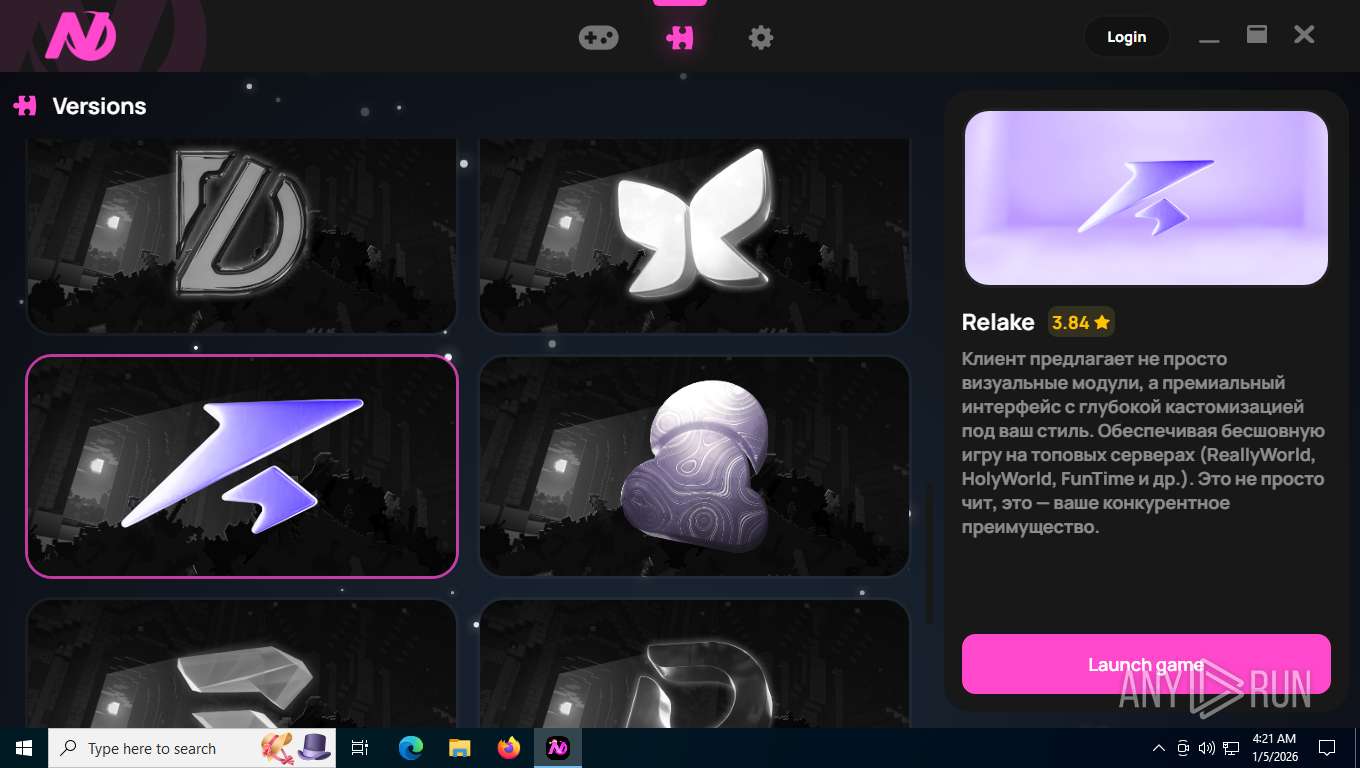Click the 3.84 star rating badge

click(1081, 322)
